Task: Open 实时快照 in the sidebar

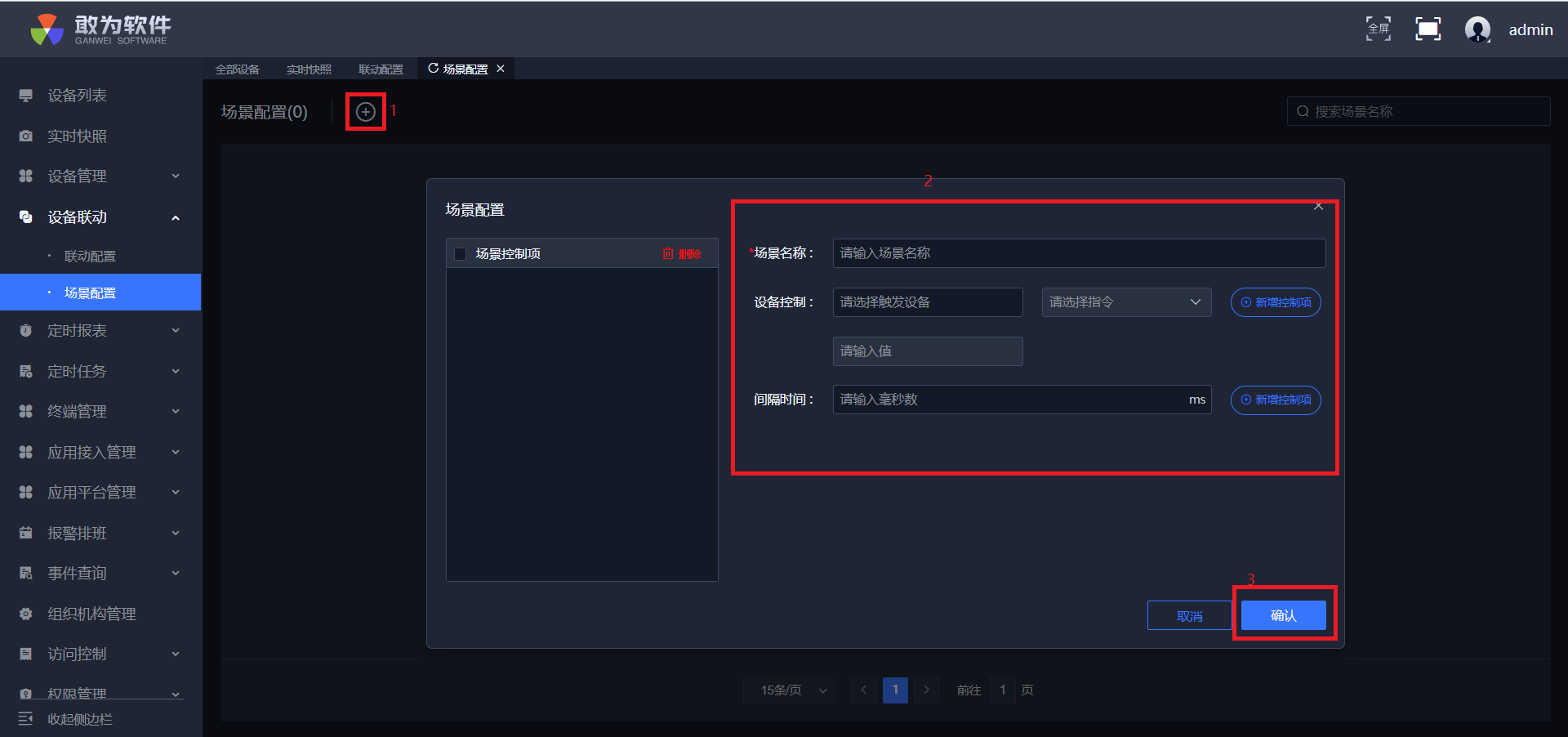Action: pyautogui.click(x=77, y=136)
